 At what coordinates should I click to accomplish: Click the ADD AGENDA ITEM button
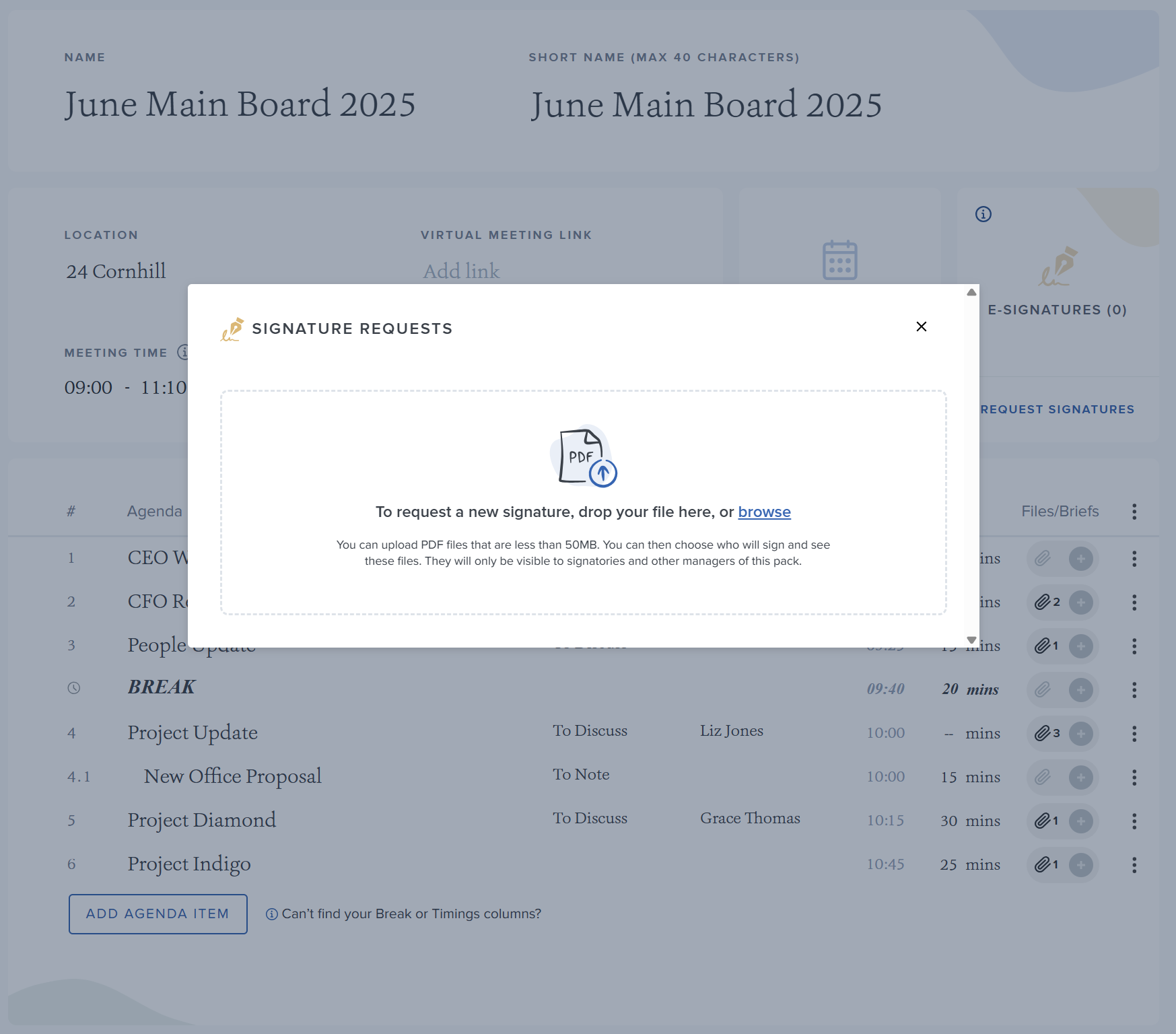click(x=158, y=914)
